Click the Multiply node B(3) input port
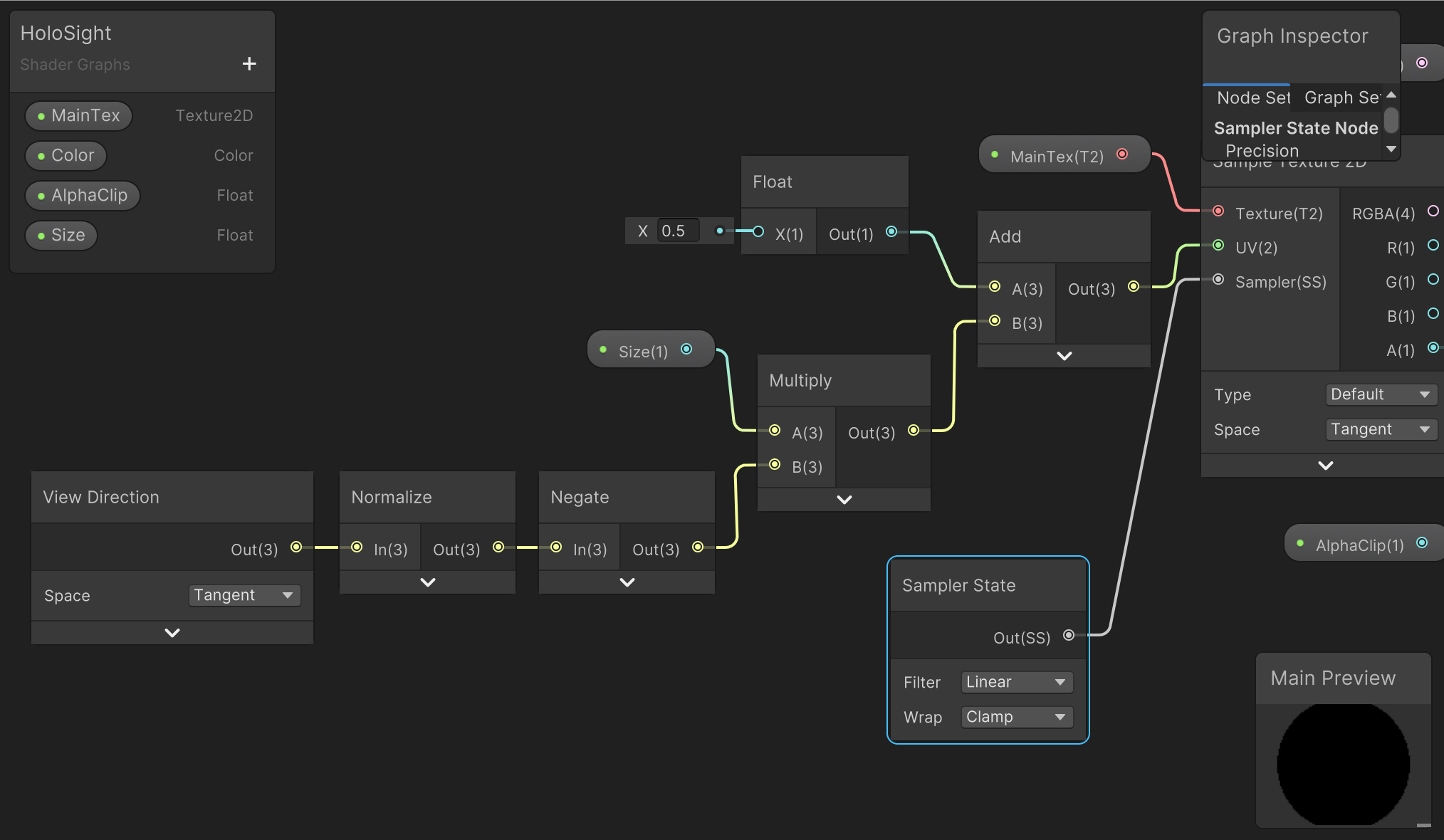The width and height of the screenshot is (1444, 840). [775, 465]
